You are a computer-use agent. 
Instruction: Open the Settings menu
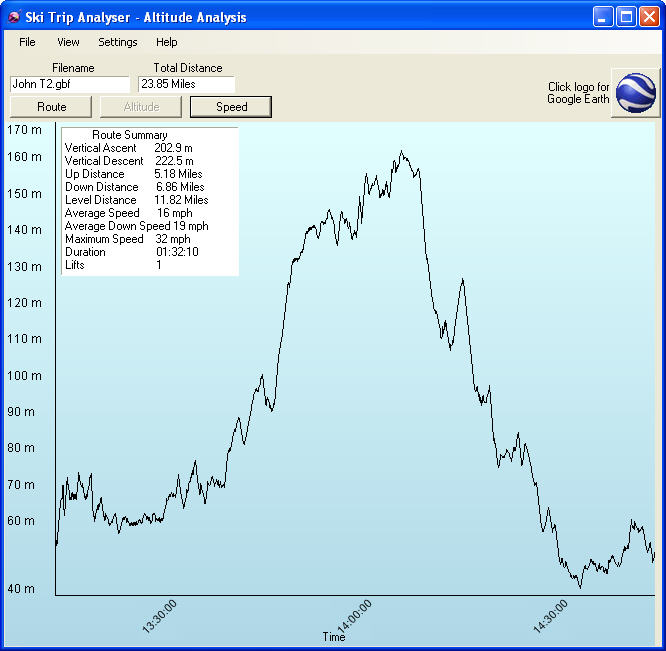point(118,42)
